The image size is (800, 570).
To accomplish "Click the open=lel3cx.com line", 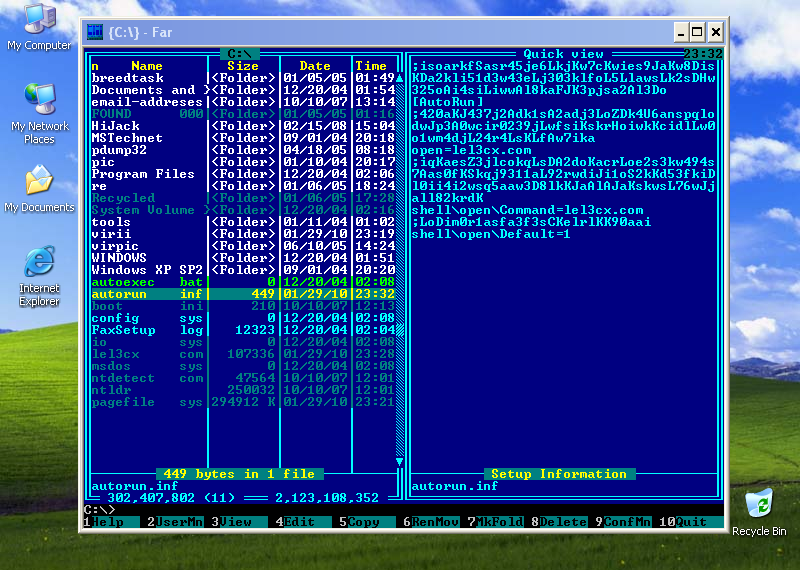I will (x=471, y=150).
